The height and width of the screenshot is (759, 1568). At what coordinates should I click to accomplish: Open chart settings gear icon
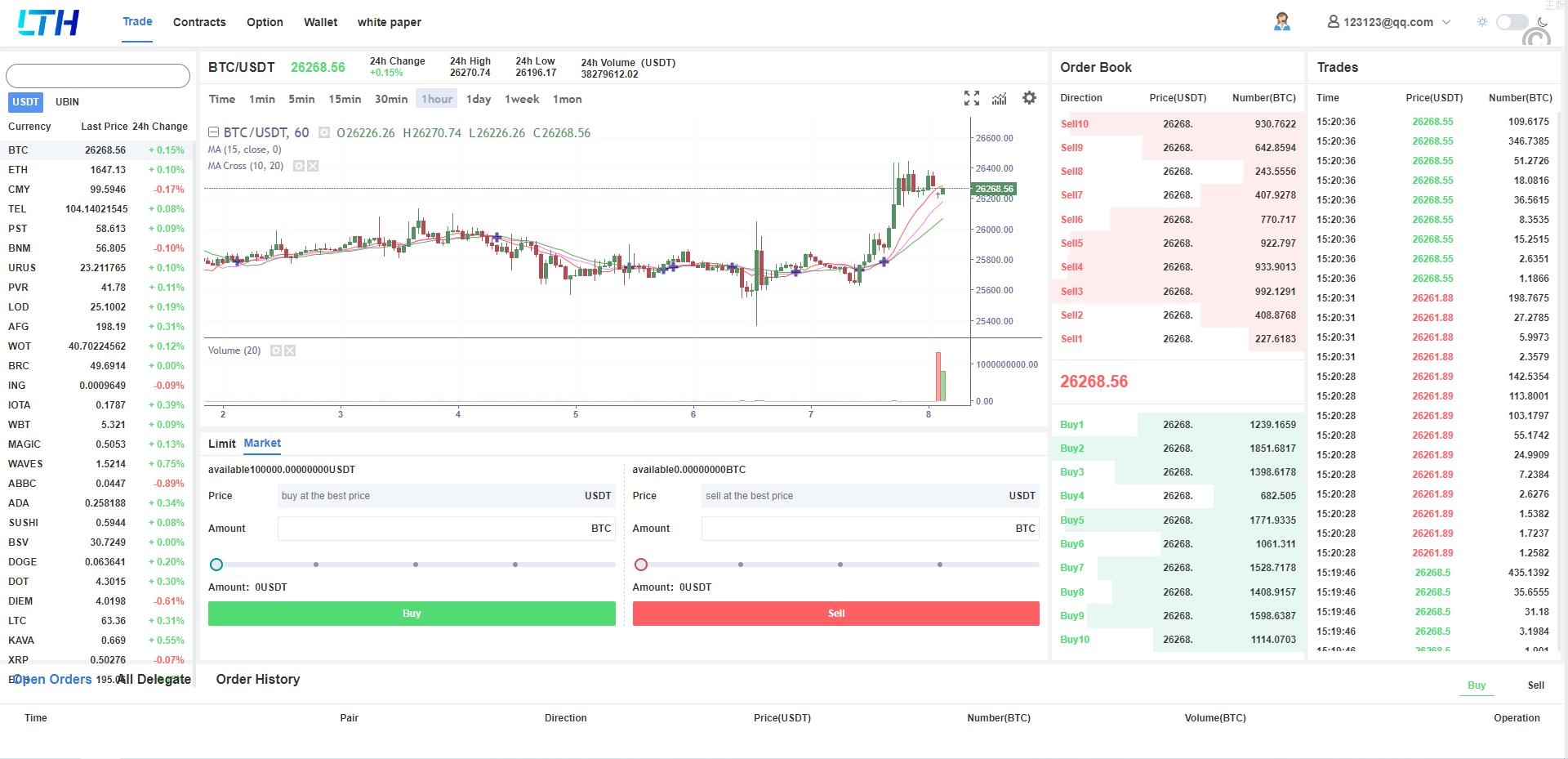click(x=1029, y=98)
